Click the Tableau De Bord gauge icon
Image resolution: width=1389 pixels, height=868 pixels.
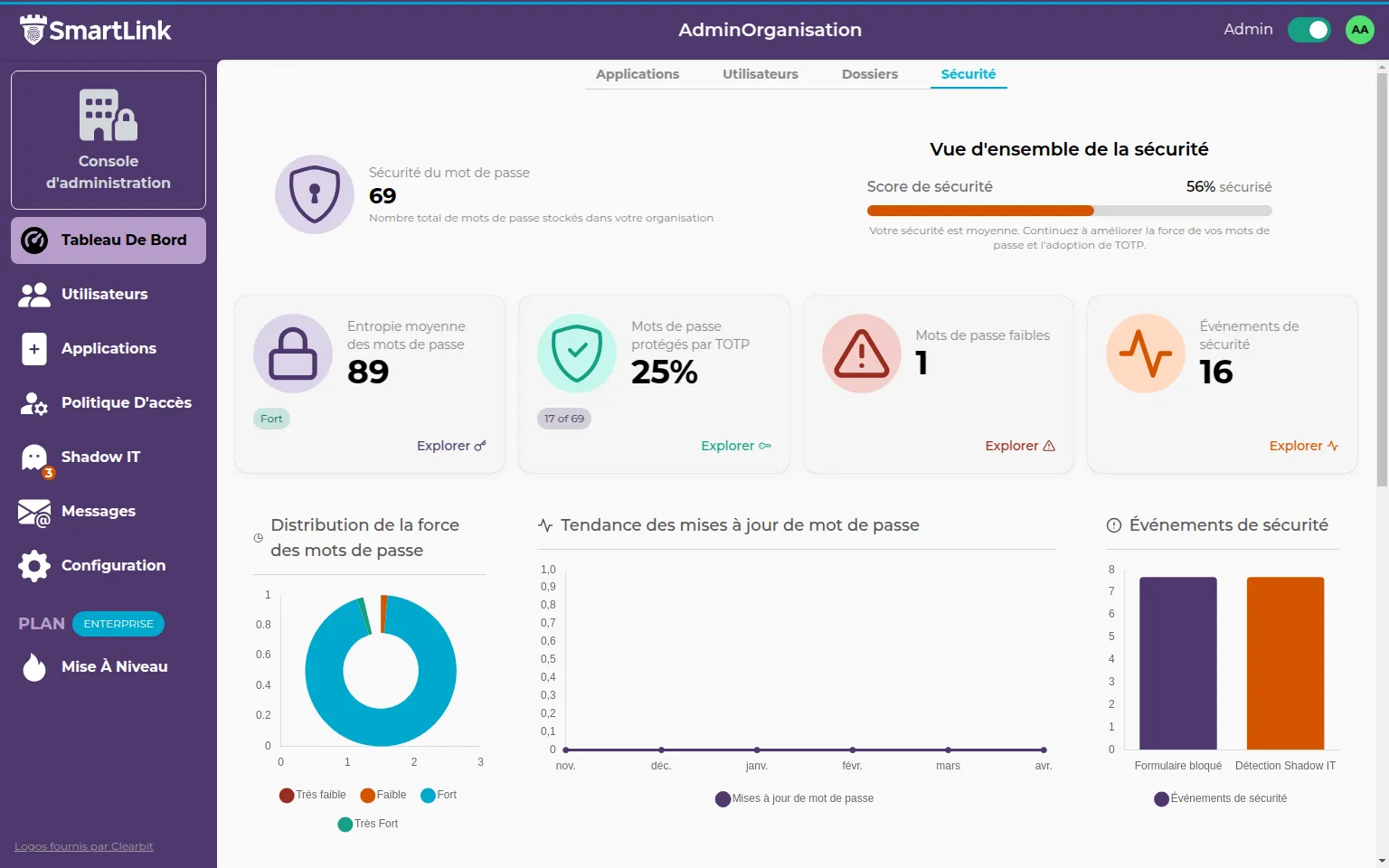tap(34, 241)
